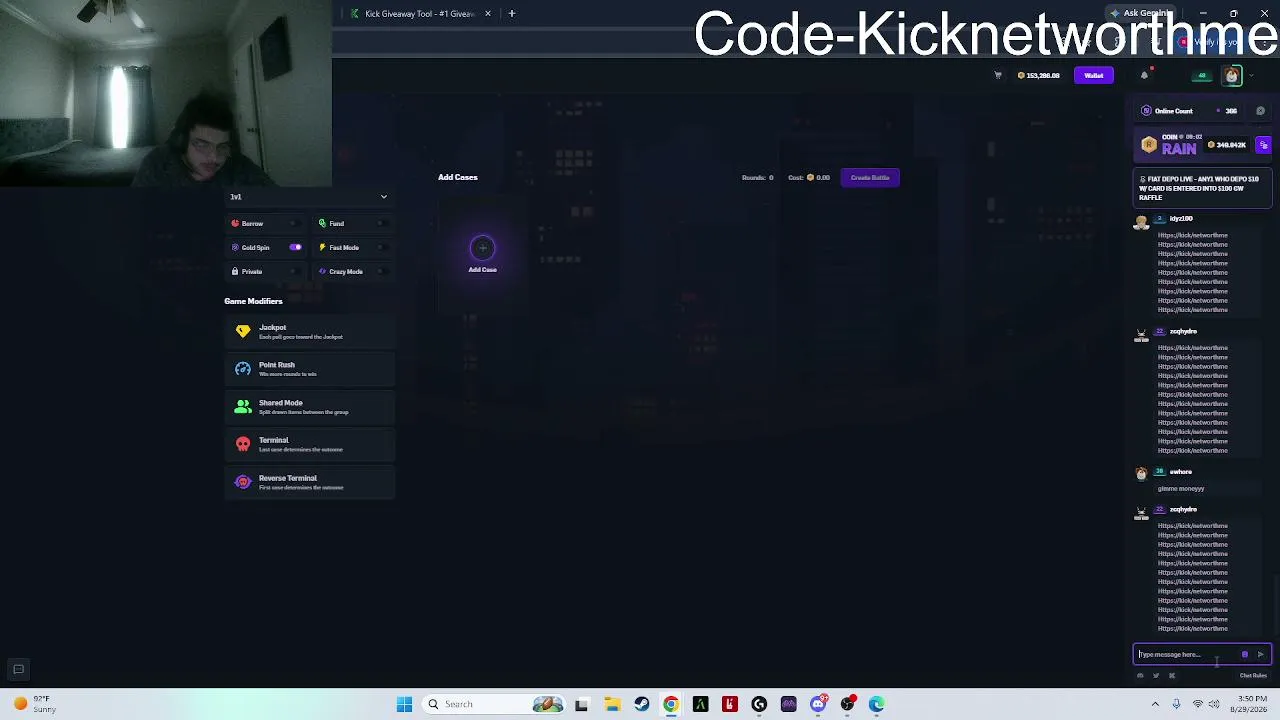The height and width of the screenshot is (720, 1280).
Task: Open the notifications bell
Action: pos(1144,76)
